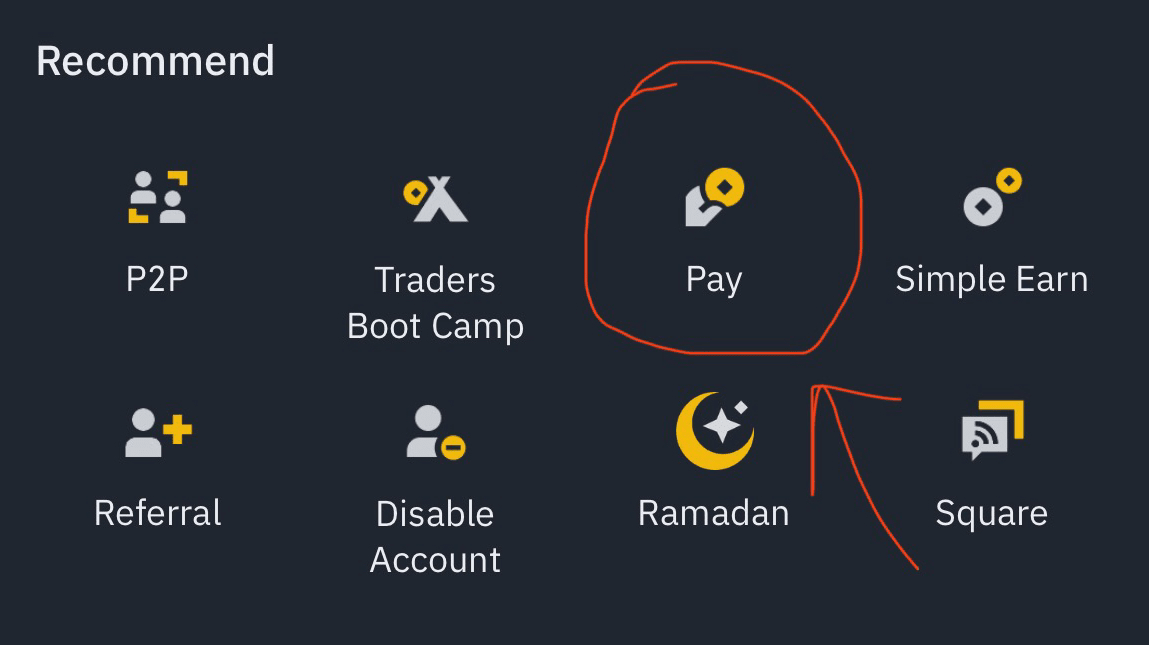The image size is (1149, 645).
Task: Open the Pay hand-and-coin icon
Action: point(714,196)
